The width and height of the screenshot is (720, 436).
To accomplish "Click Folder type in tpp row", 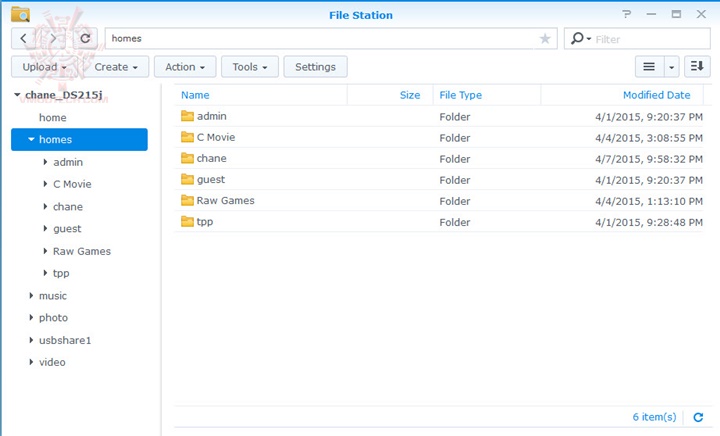I will pos(455,222).
